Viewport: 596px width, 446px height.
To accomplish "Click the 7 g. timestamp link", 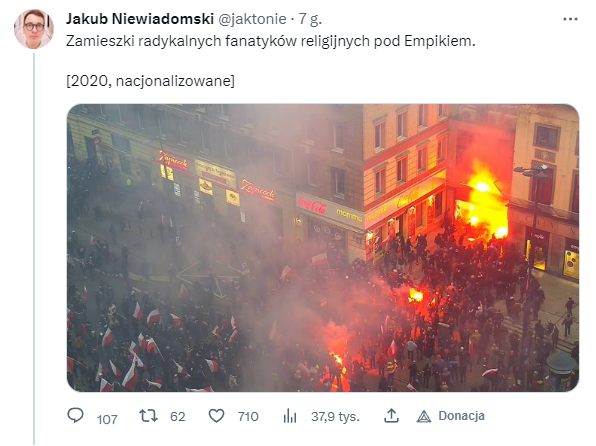I will coord(310,19).
